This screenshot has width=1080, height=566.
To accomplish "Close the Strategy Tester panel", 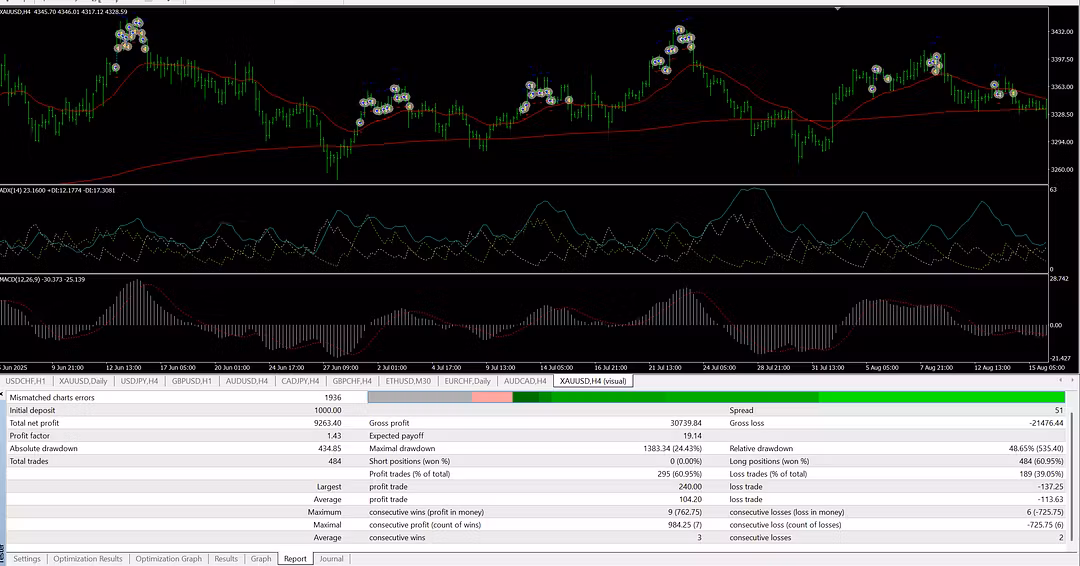I will tap(2, 395).
